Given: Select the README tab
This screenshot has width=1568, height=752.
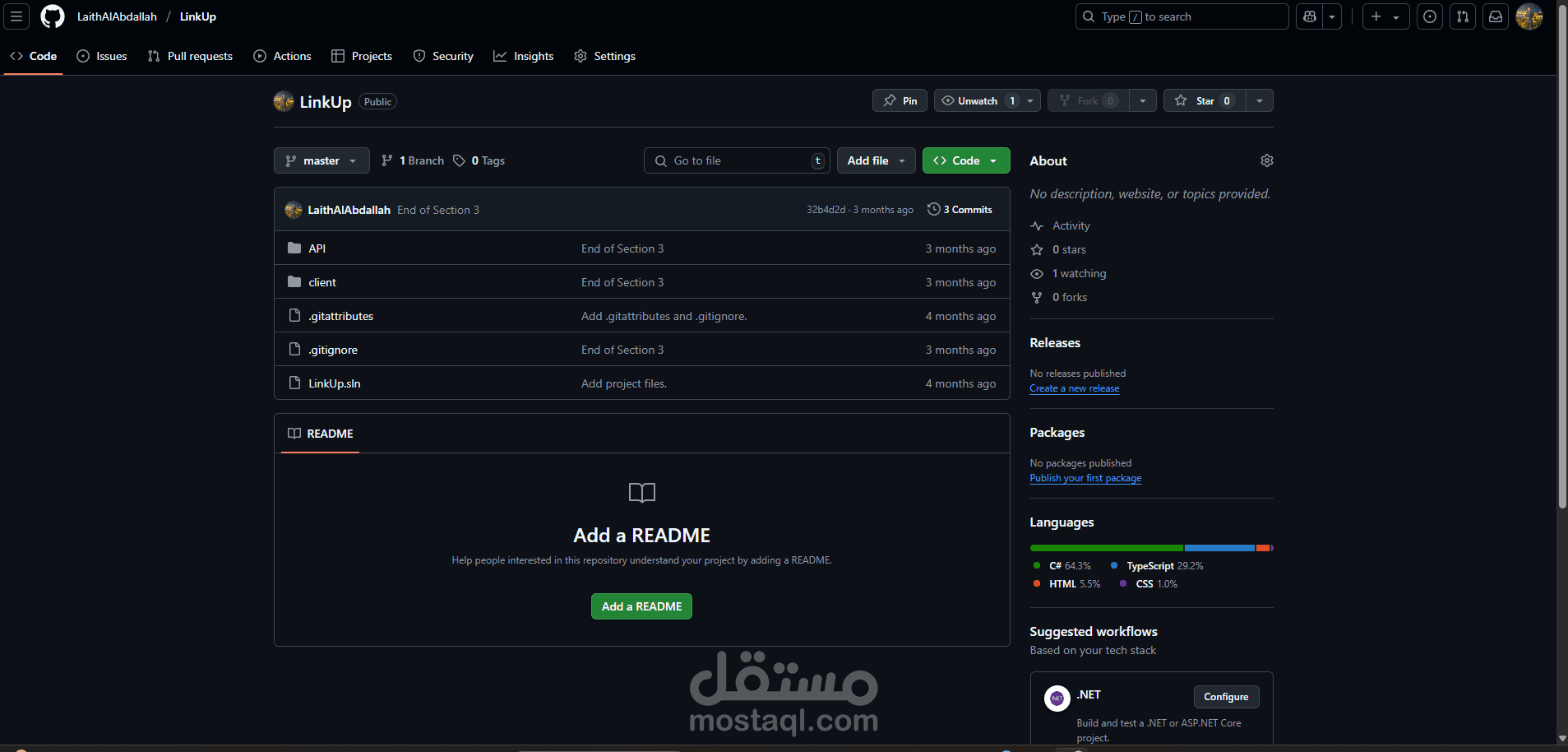Looking at the screenshot, I should [x=321, y=434].
